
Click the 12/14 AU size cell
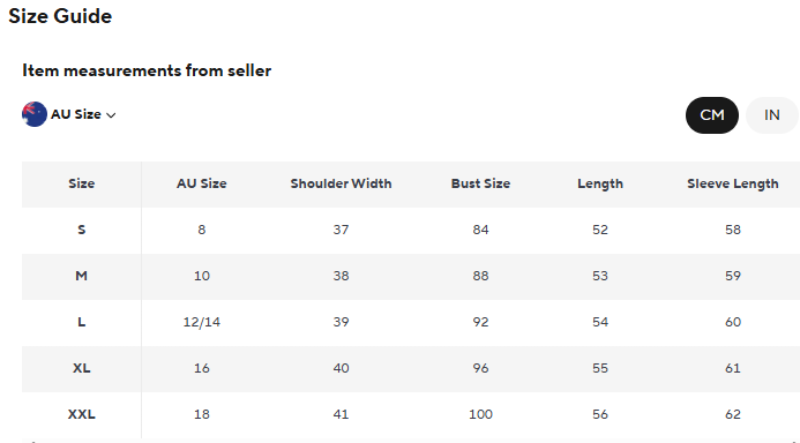click(202, 322)
